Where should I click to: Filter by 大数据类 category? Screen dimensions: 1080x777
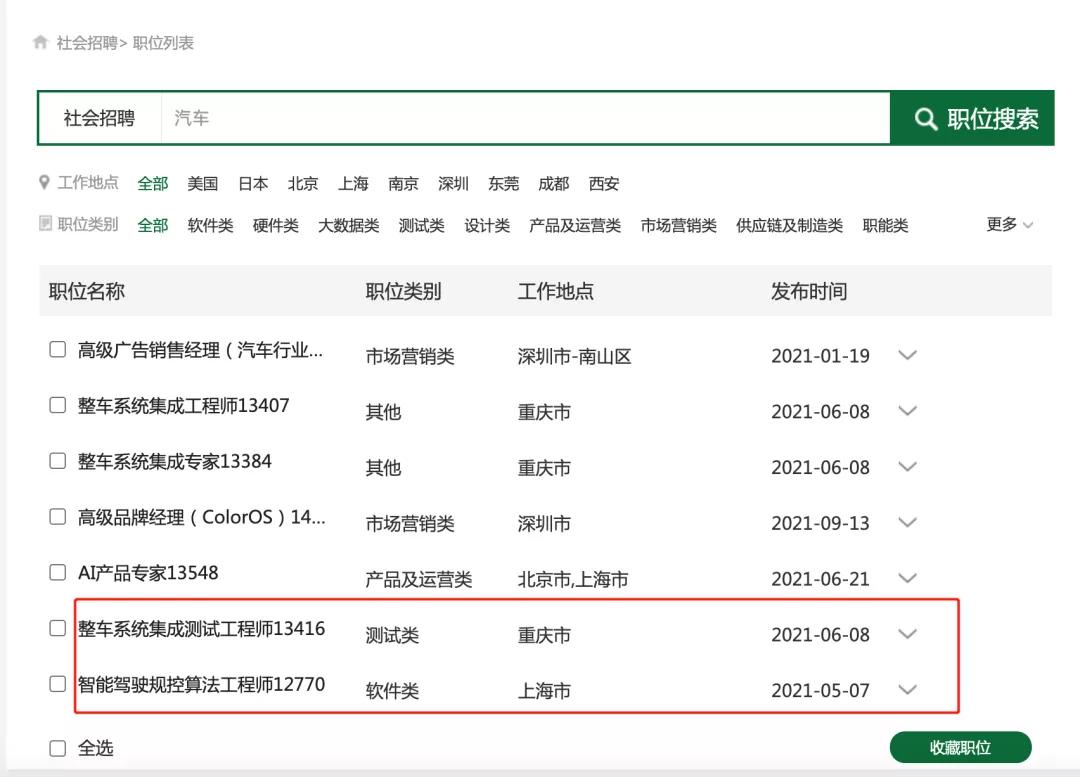click(x=348, y=226)
